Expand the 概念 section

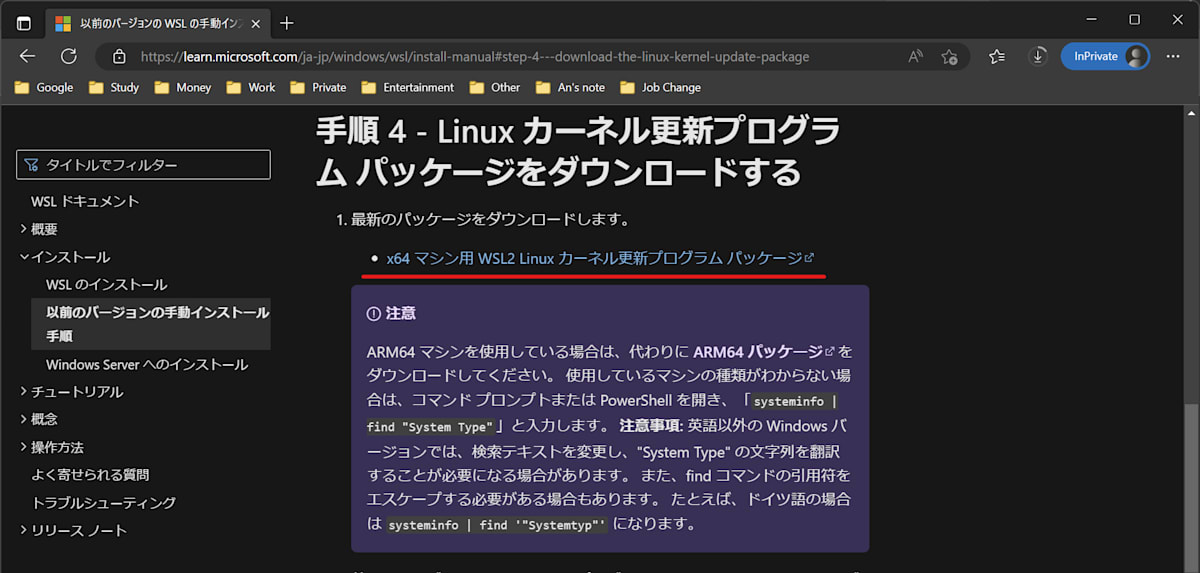[39, 419]
